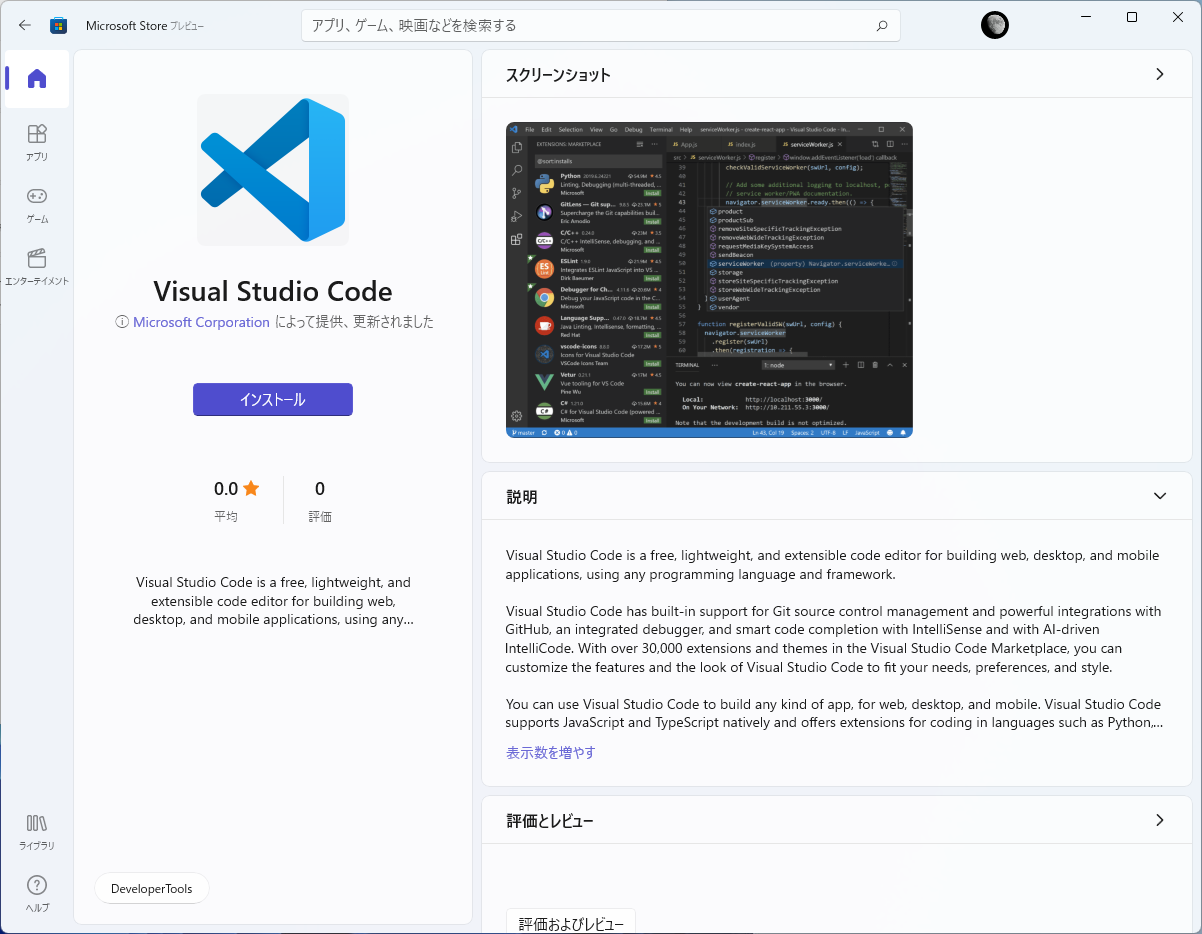
Task: Click the Visual Studio Code app logo
Action: point(273,170)
